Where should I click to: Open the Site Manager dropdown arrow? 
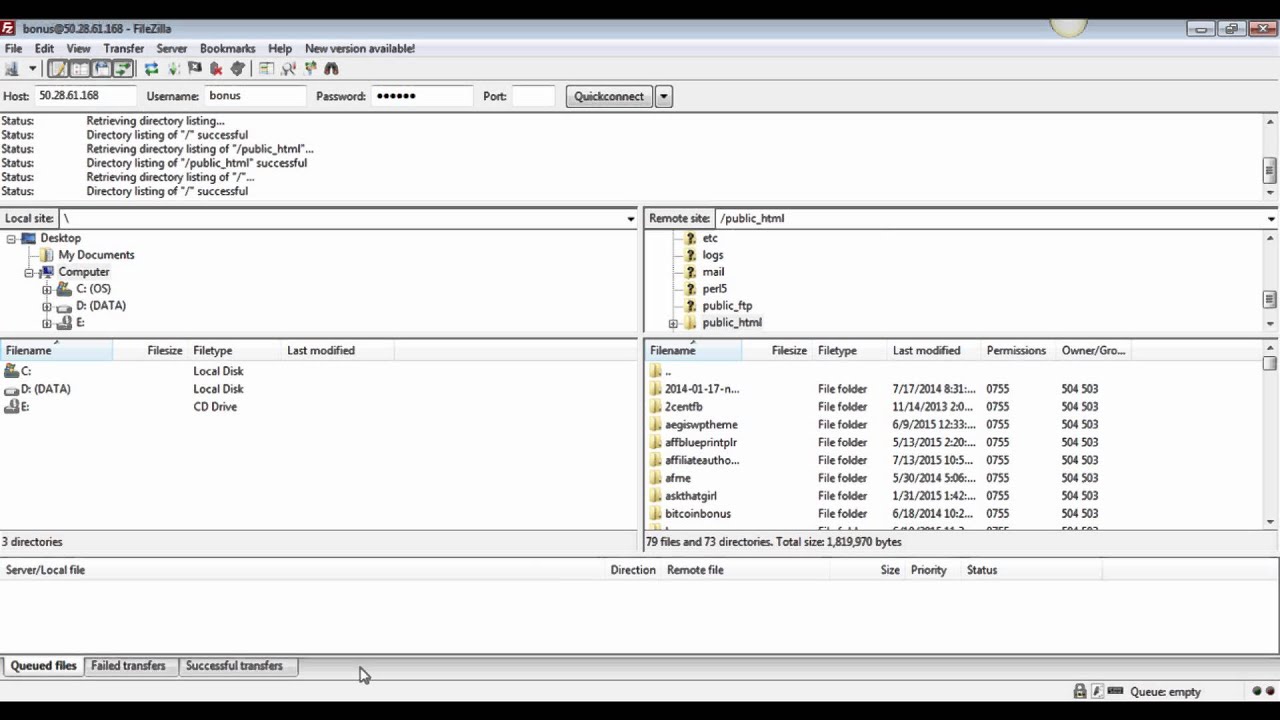[x=32, y=69]
